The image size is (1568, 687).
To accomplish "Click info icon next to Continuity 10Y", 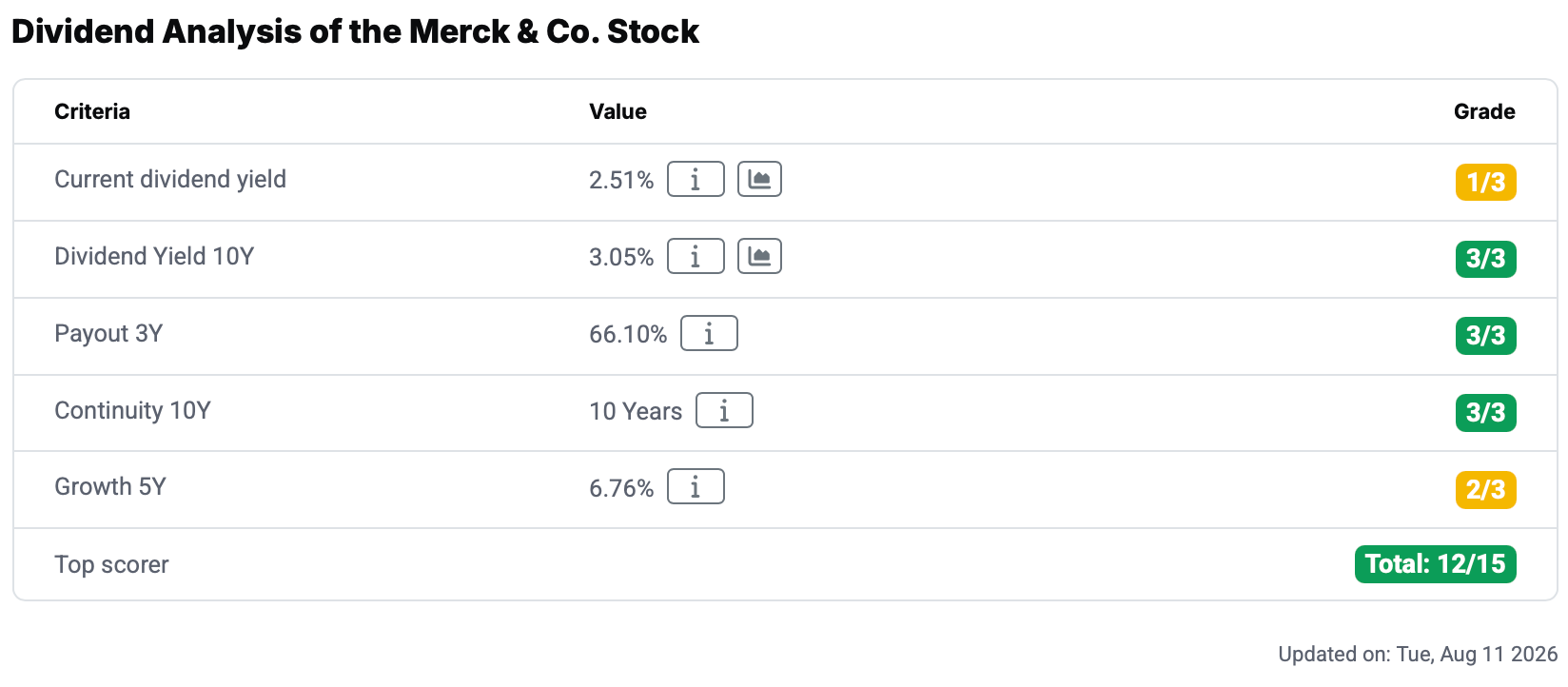I will pos(724,410).
